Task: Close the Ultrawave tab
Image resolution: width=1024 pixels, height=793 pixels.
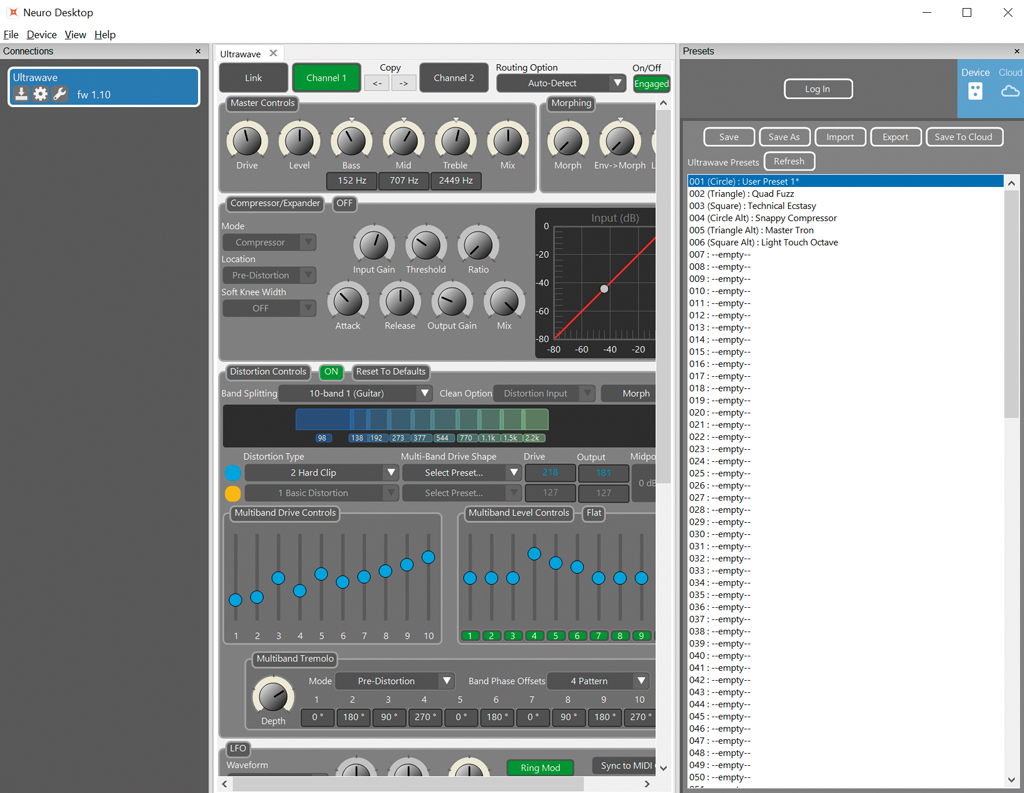Action: point(274,53)
